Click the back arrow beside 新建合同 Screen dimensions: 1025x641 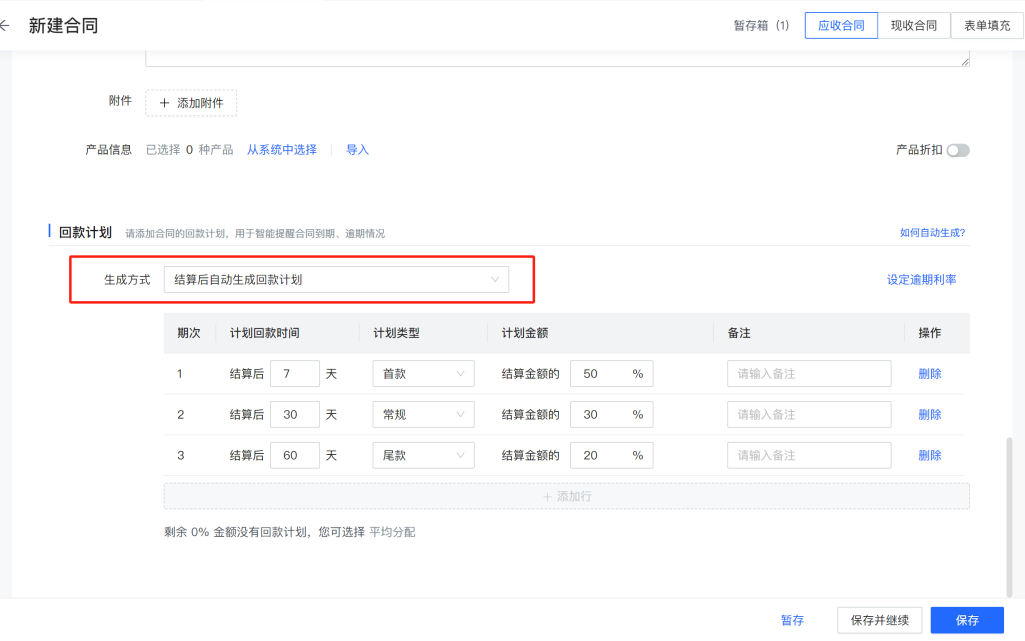tap(5, 25)
